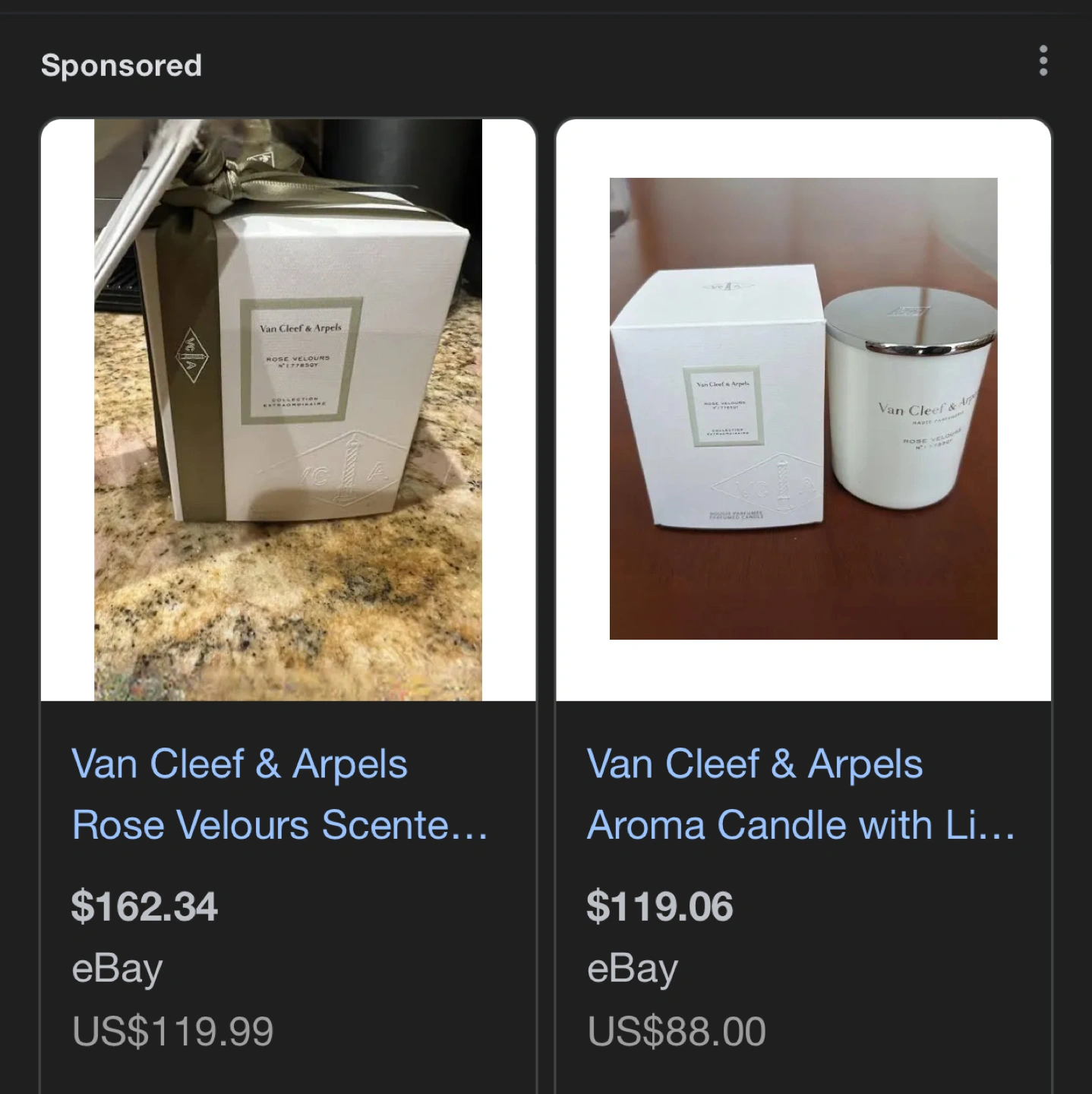
Task: Click the US$88.00 price text
Action: pyautogui.click(x=676, y=1031)
